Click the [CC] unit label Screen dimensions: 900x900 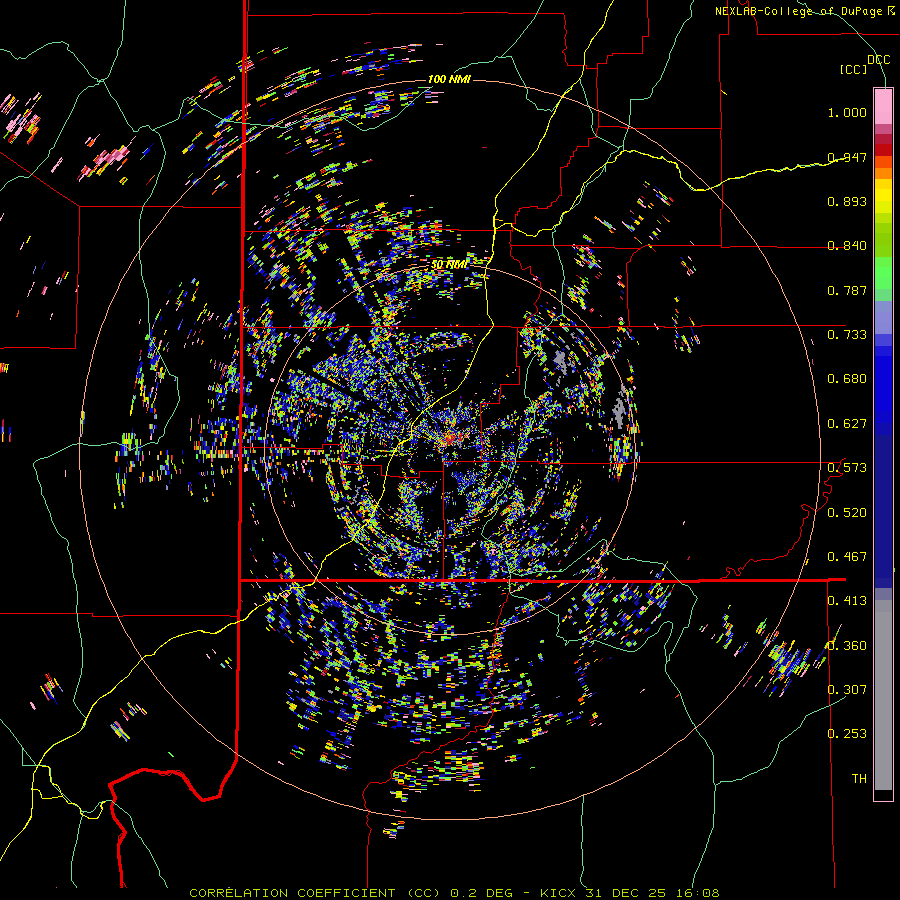point(853,69)
